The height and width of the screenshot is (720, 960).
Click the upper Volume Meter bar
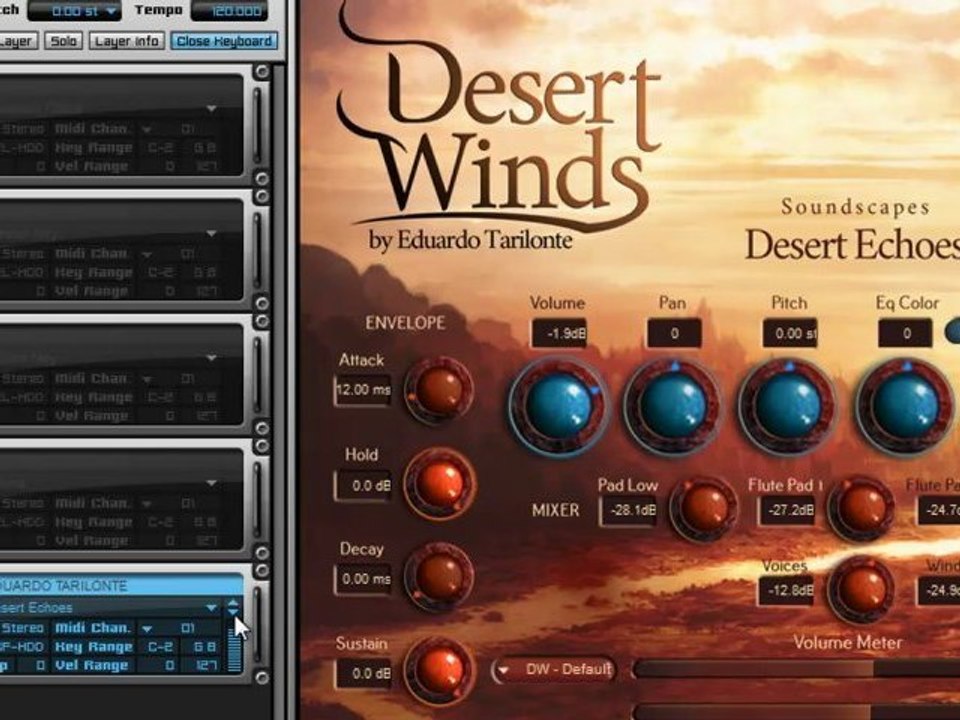point(796,669)
